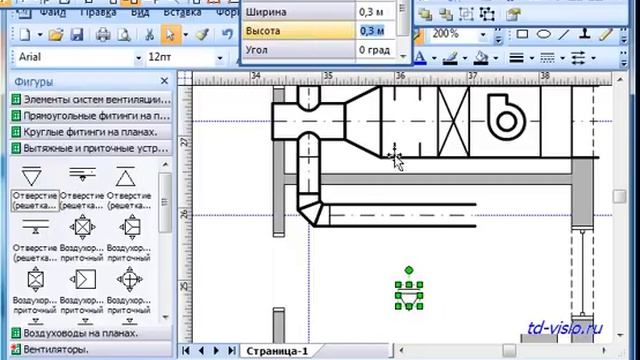Select the Stamp tool icon
Viewport: 640px width, 360px height.
click(585, 34)
